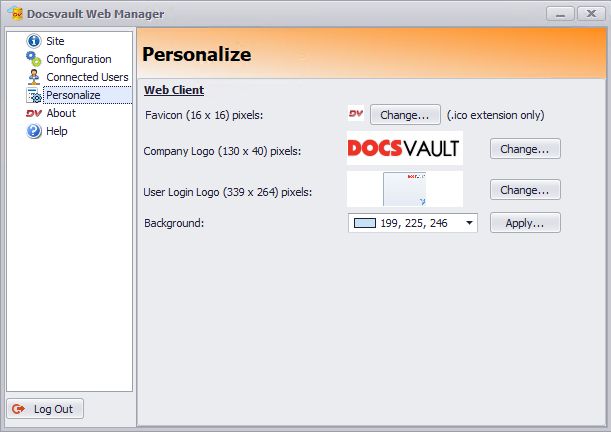Go to Connected Users page
The image size is (611, 433).
(87, 77)
